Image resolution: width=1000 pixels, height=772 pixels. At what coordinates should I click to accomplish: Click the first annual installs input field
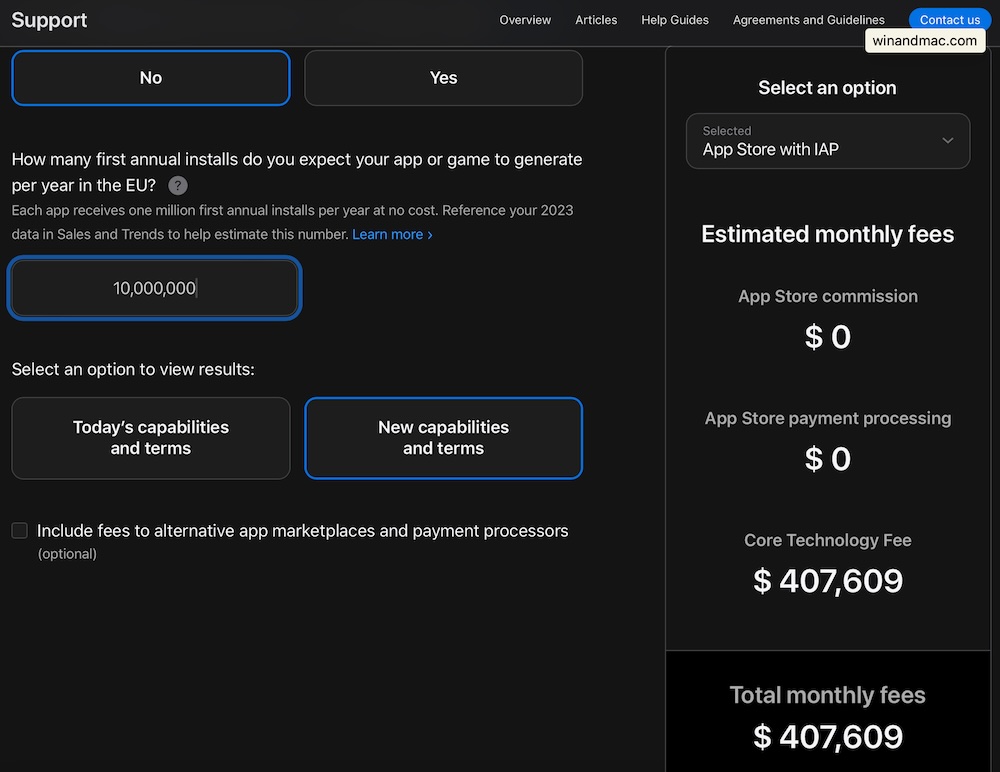pos(154,288)
